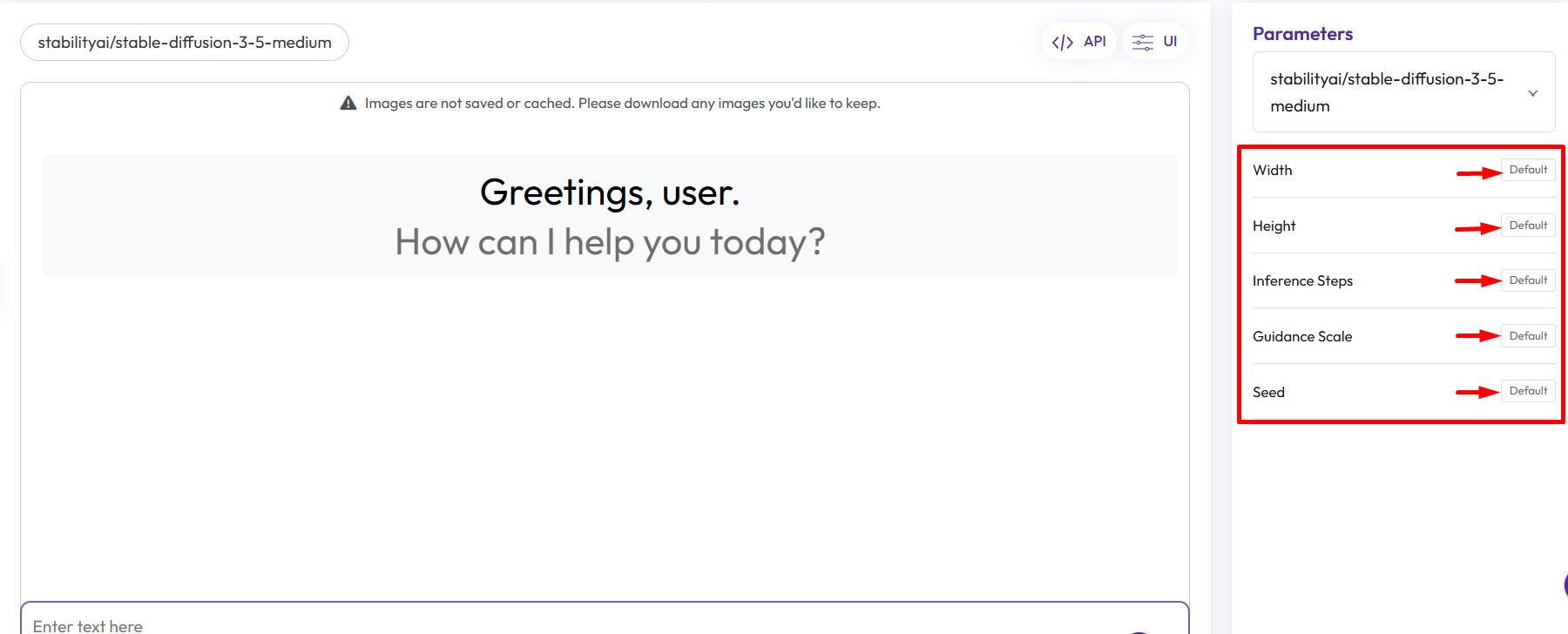
Task: Select the Seed parameter label
Action: [x=1268, y=393]
